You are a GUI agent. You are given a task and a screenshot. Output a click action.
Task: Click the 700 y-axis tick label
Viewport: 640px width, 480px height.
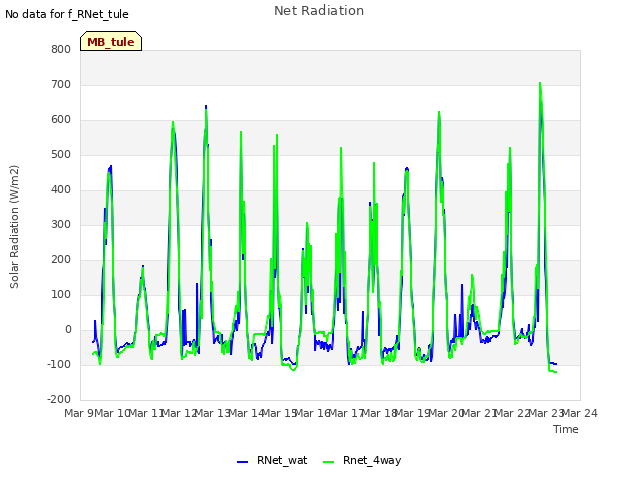(x=61, y=84)
